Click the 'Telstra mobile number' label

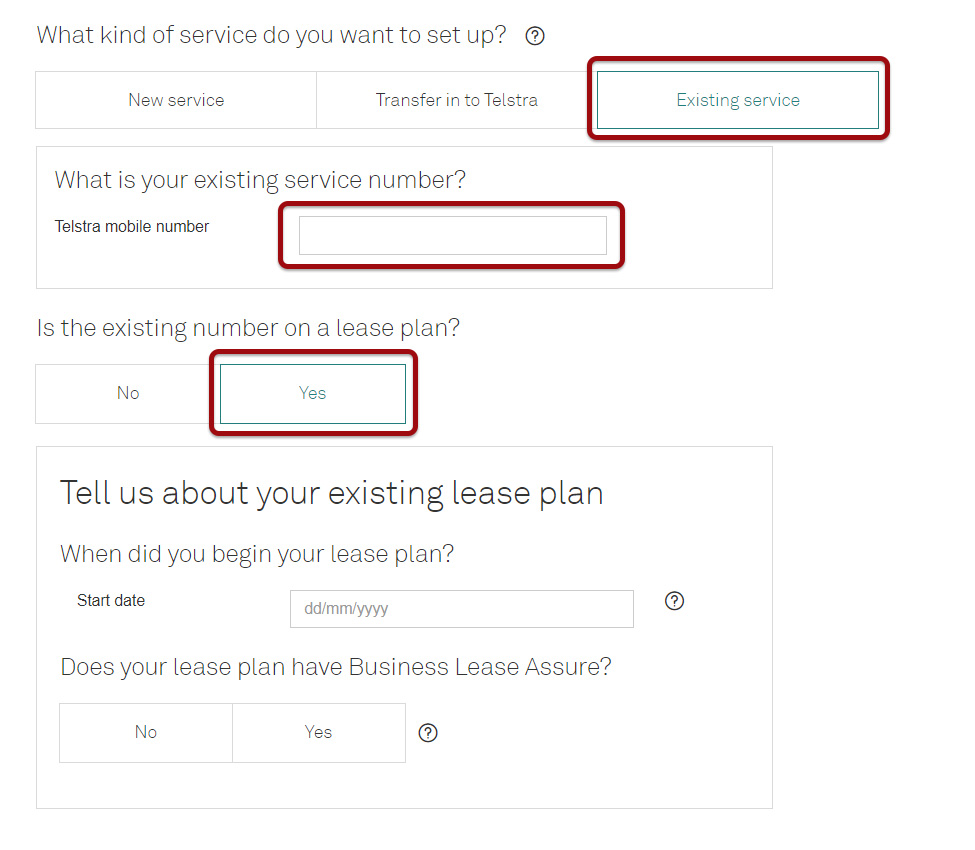pos(132,227)
